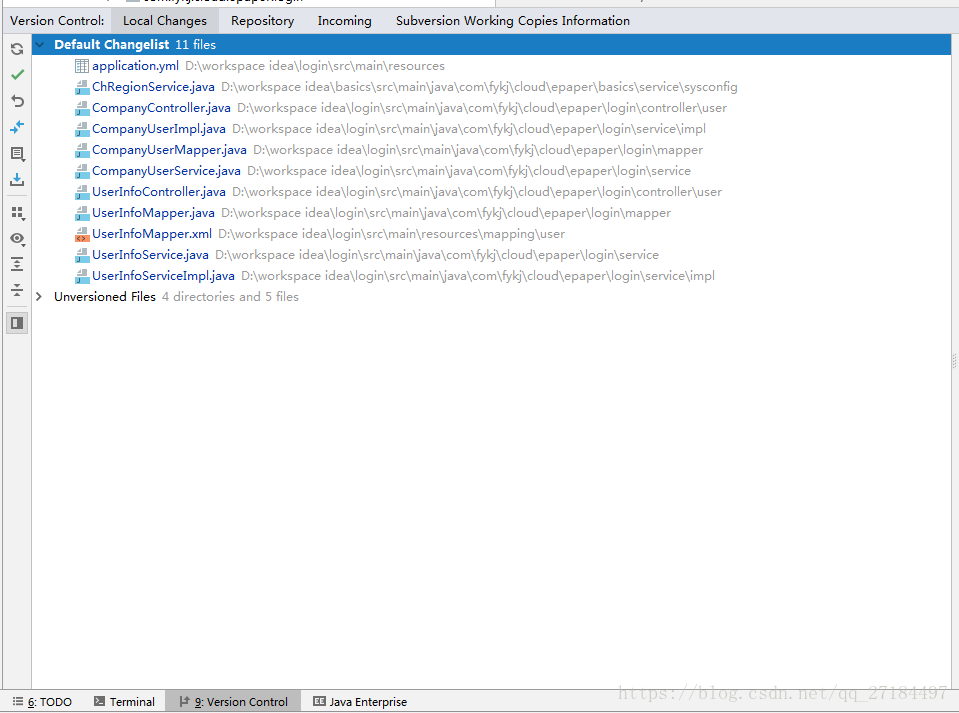
Task: Click the Rollback changes icon
Action: tap(16, 100)
